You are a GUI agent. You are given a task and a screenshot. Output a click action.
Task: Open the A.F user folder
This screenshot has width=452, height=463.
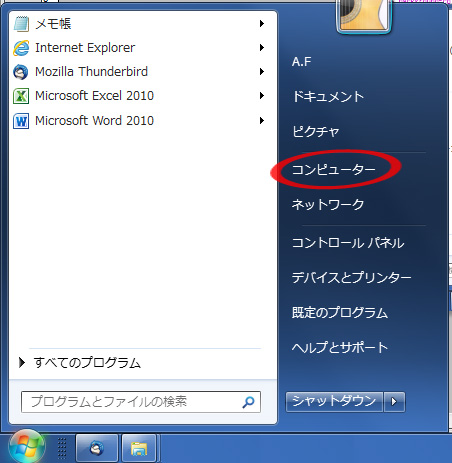pos(302,62)
